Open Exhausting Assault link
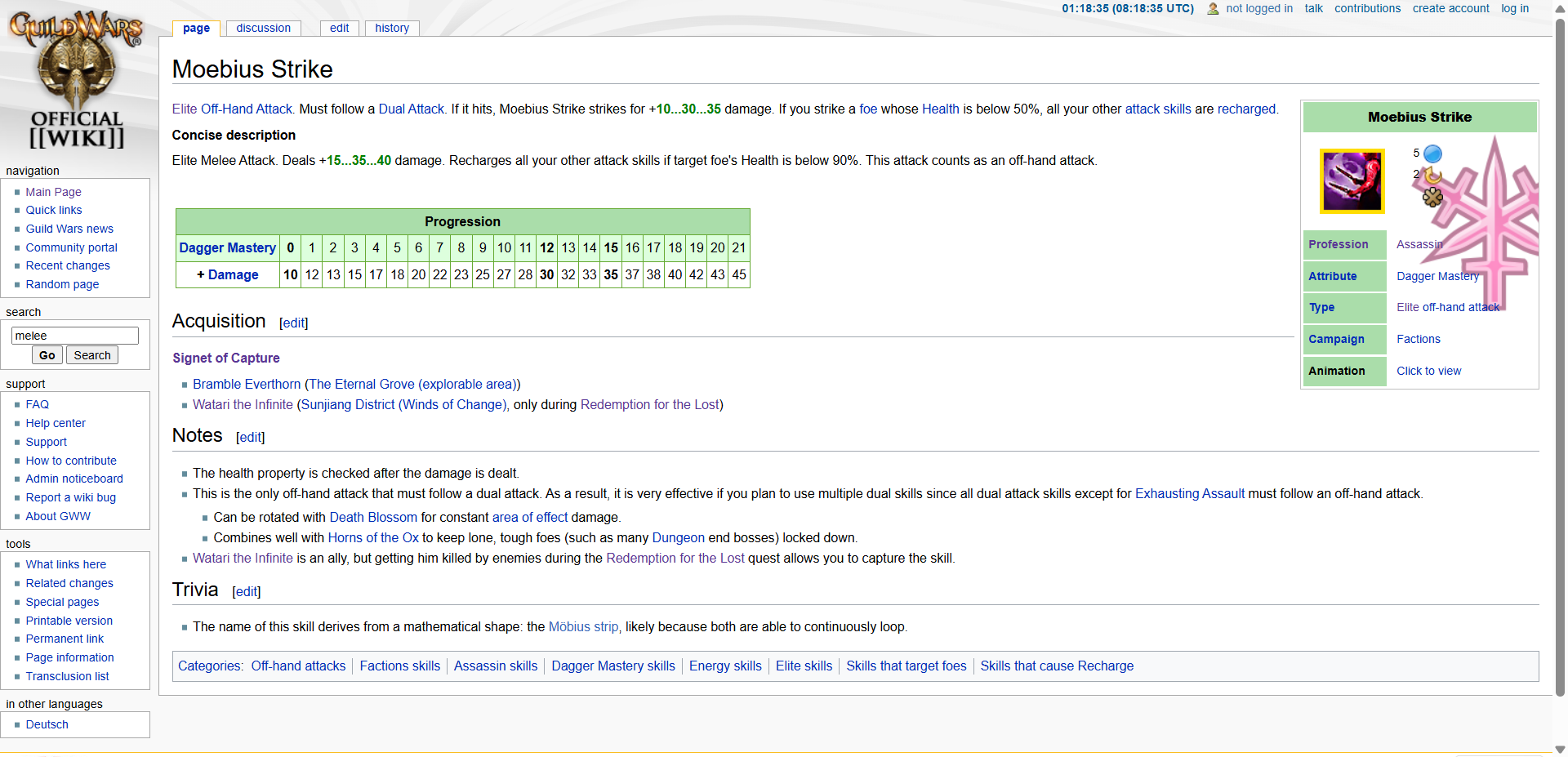The width and height of the screenshot is (1568, 757). (1190, 493)
